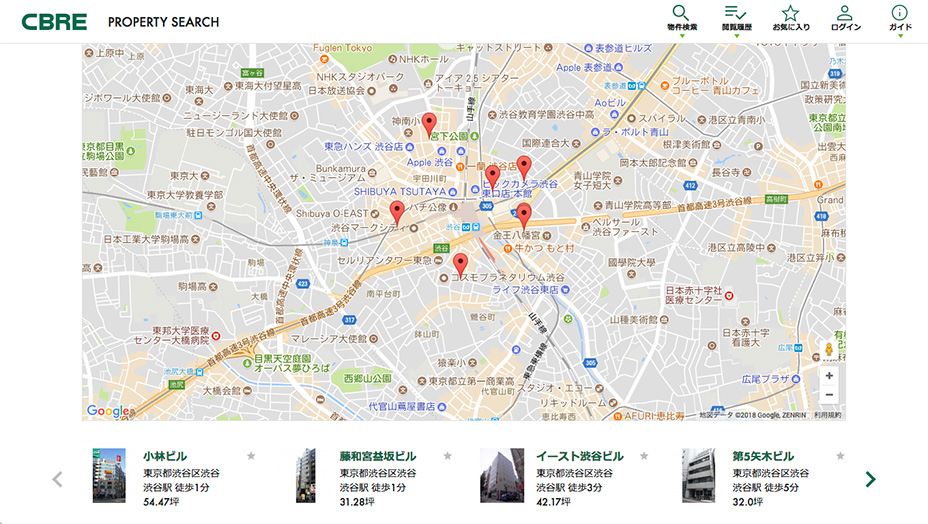Click the Street View pegman icon
928x524 pixels.
[x=829, y=349]
